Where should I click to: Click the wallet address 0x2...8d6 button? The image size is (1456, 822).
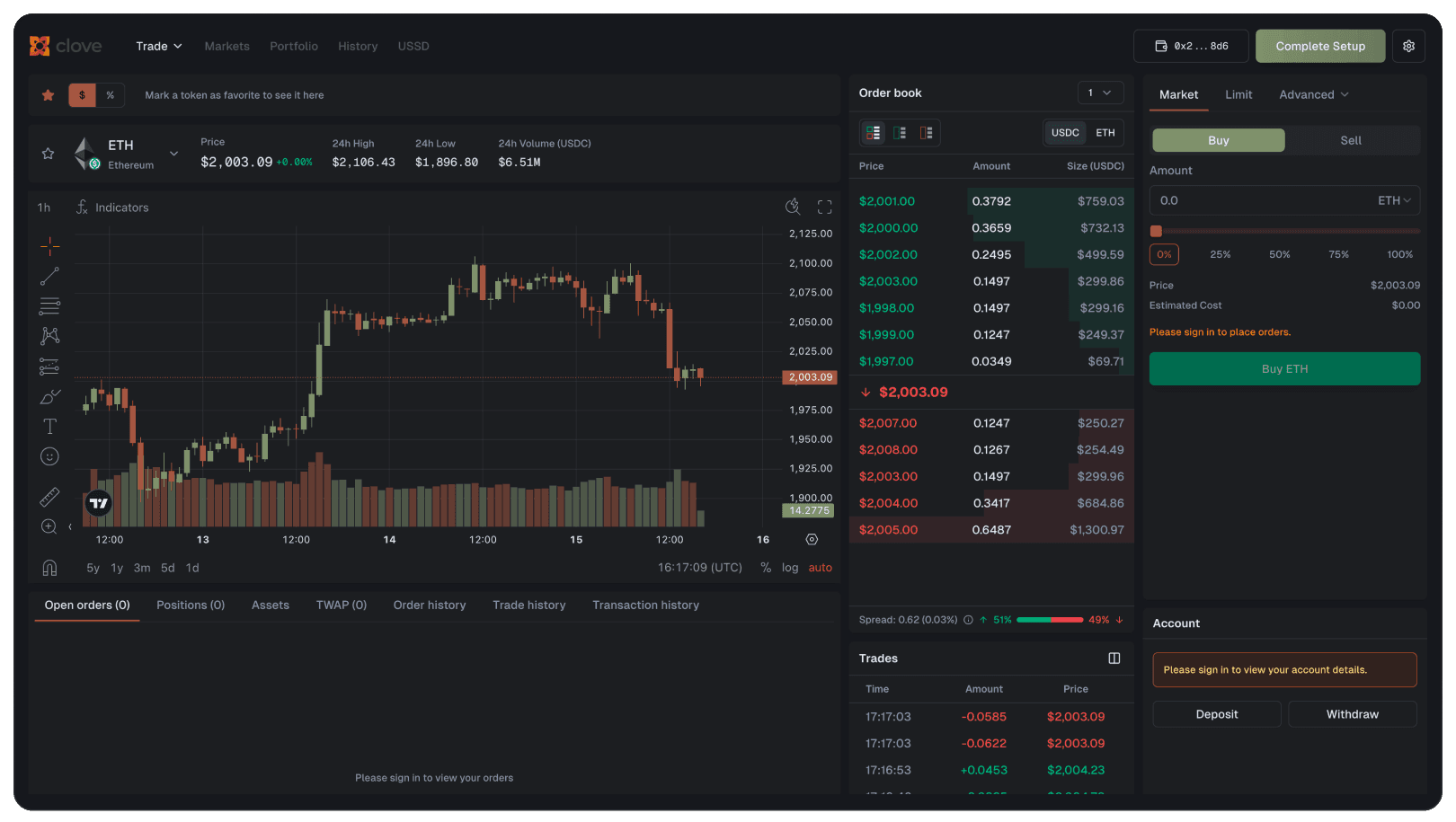click(x=1192, y=46)
